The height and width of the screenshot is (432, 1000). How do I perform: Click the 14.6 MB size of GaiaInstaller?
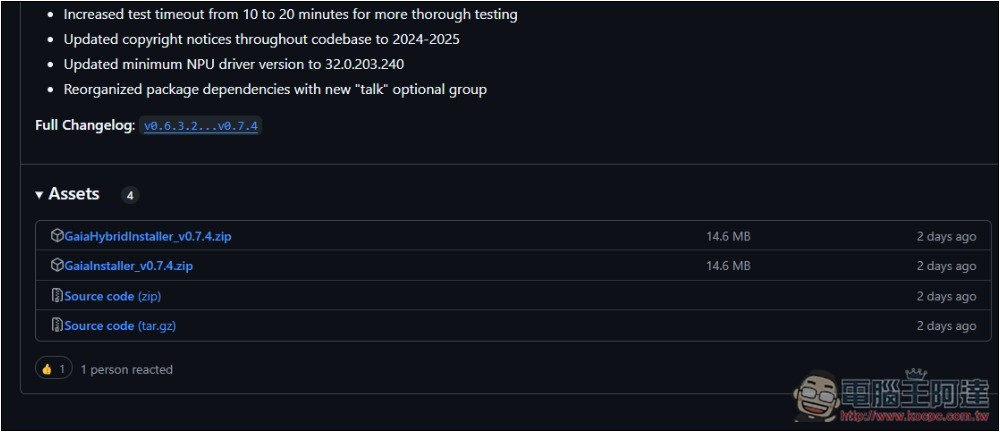pyautogui.click(x=728, y=266)
